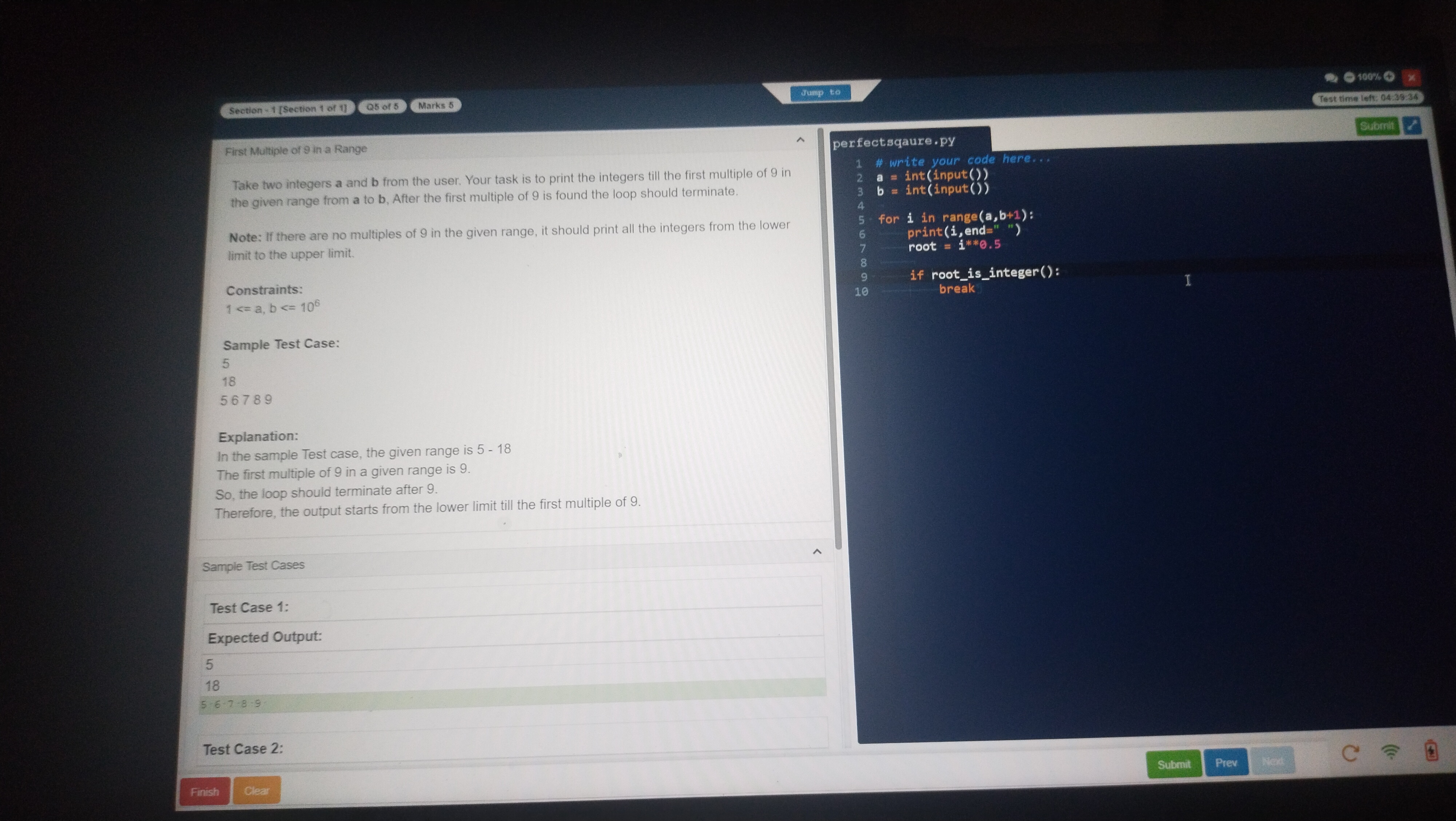Click the for i in range line

coord(956,217)
